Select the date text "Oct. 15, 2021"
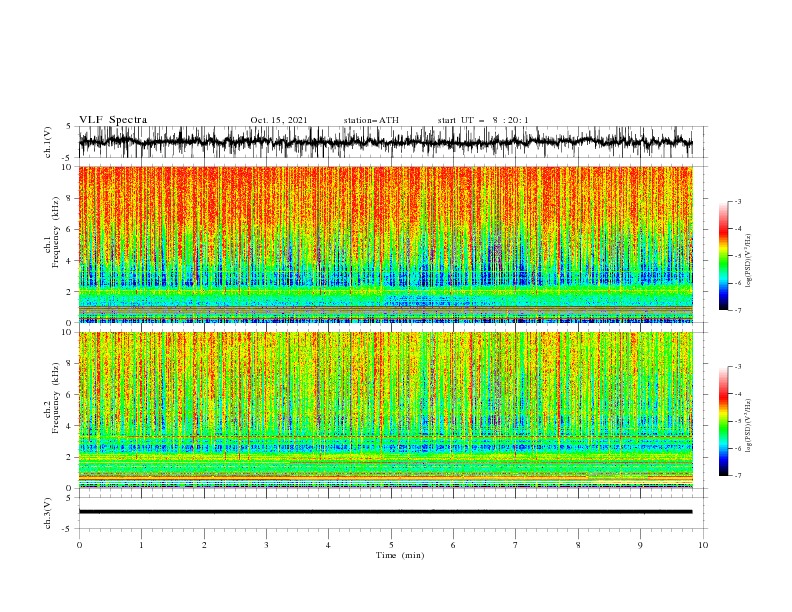792x612 pixels. tap(278, 120)
